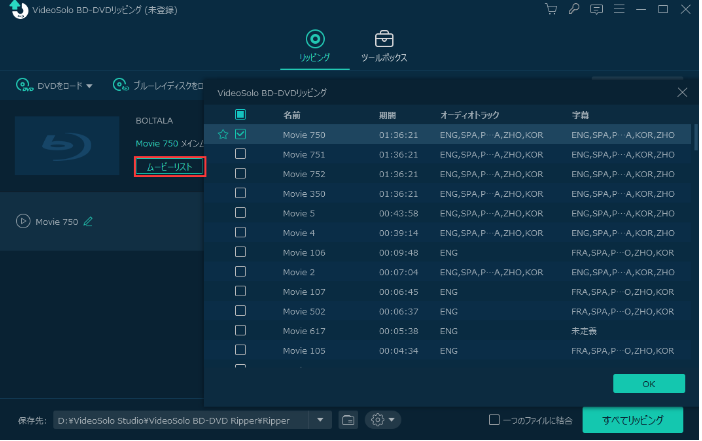Uncheck the Movie 750 checkbox
This screenshot has width=702, height=441.
click(x=240, y=134)
